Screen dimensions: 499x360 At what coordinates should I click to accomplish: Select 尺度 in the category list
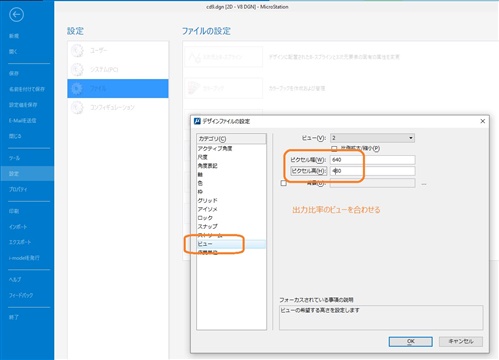click(x=202, y=157)
